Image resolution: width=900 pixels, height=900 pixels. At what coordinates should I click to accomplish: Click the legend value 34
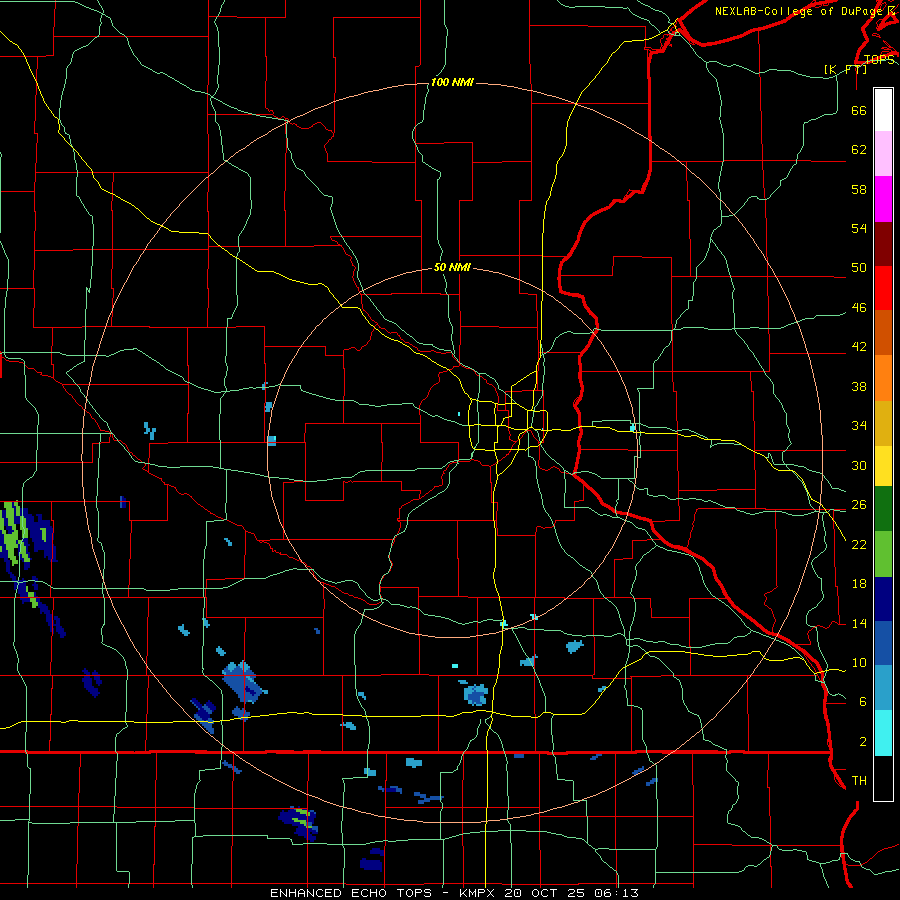pos(859,426)
